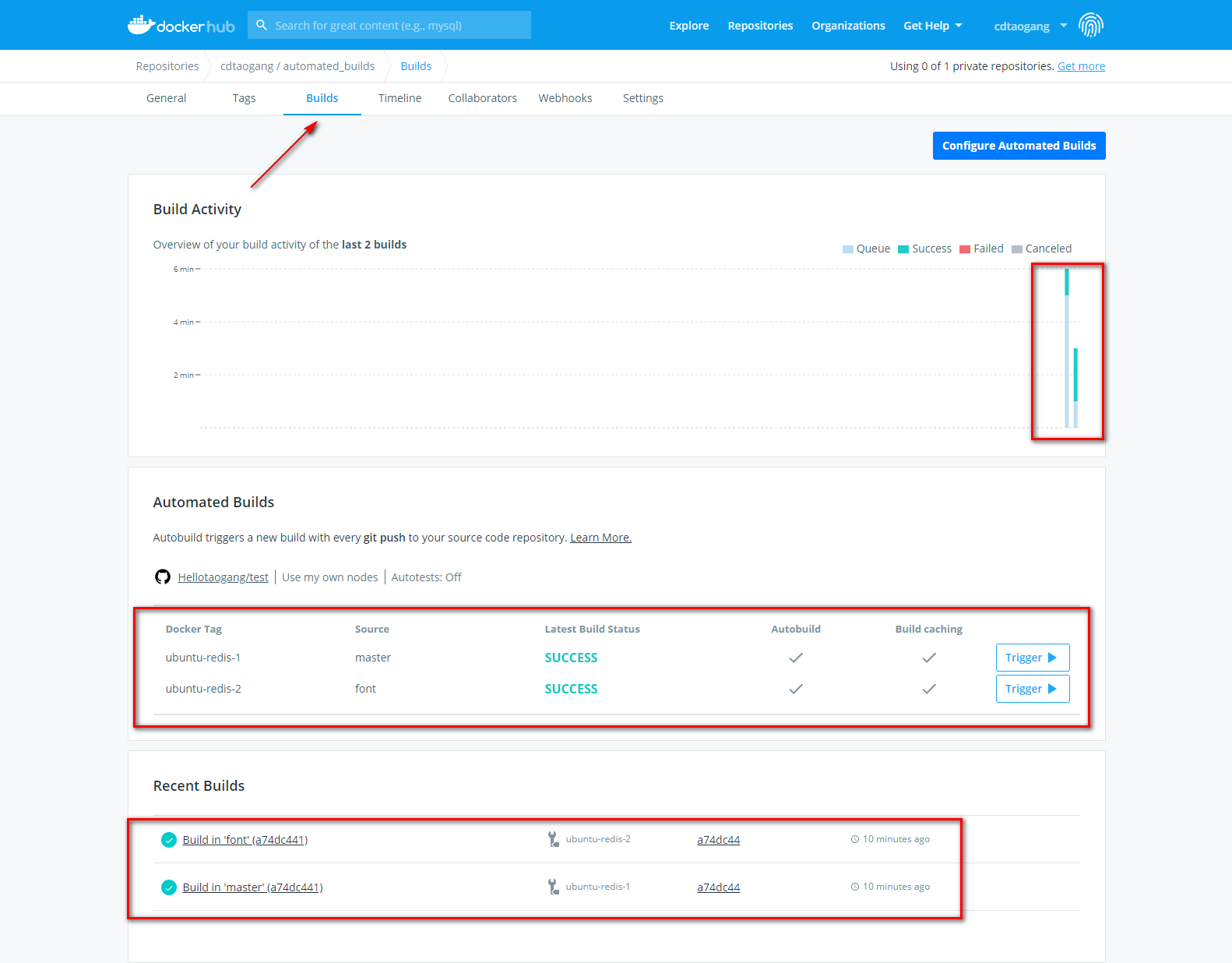
Task: Click Failed legend color swatch
Action: [965, 249]
